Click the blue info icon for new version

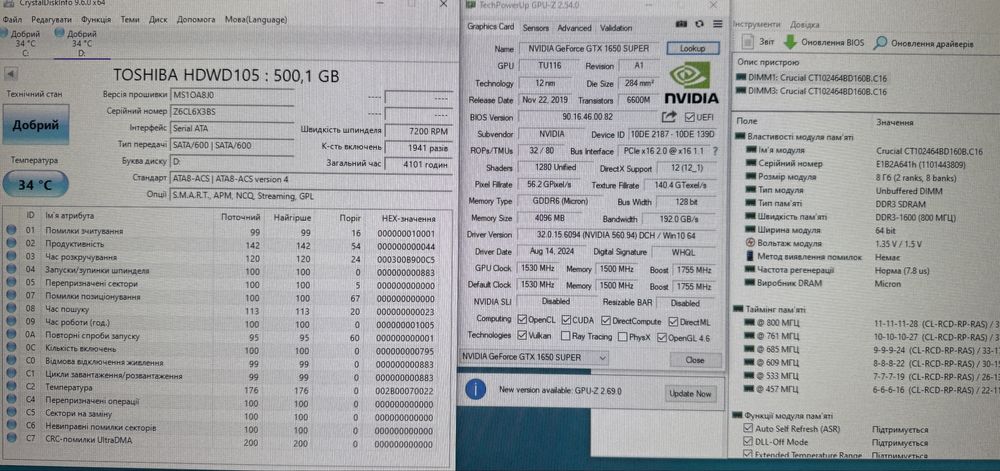click(x=476, y=389)
